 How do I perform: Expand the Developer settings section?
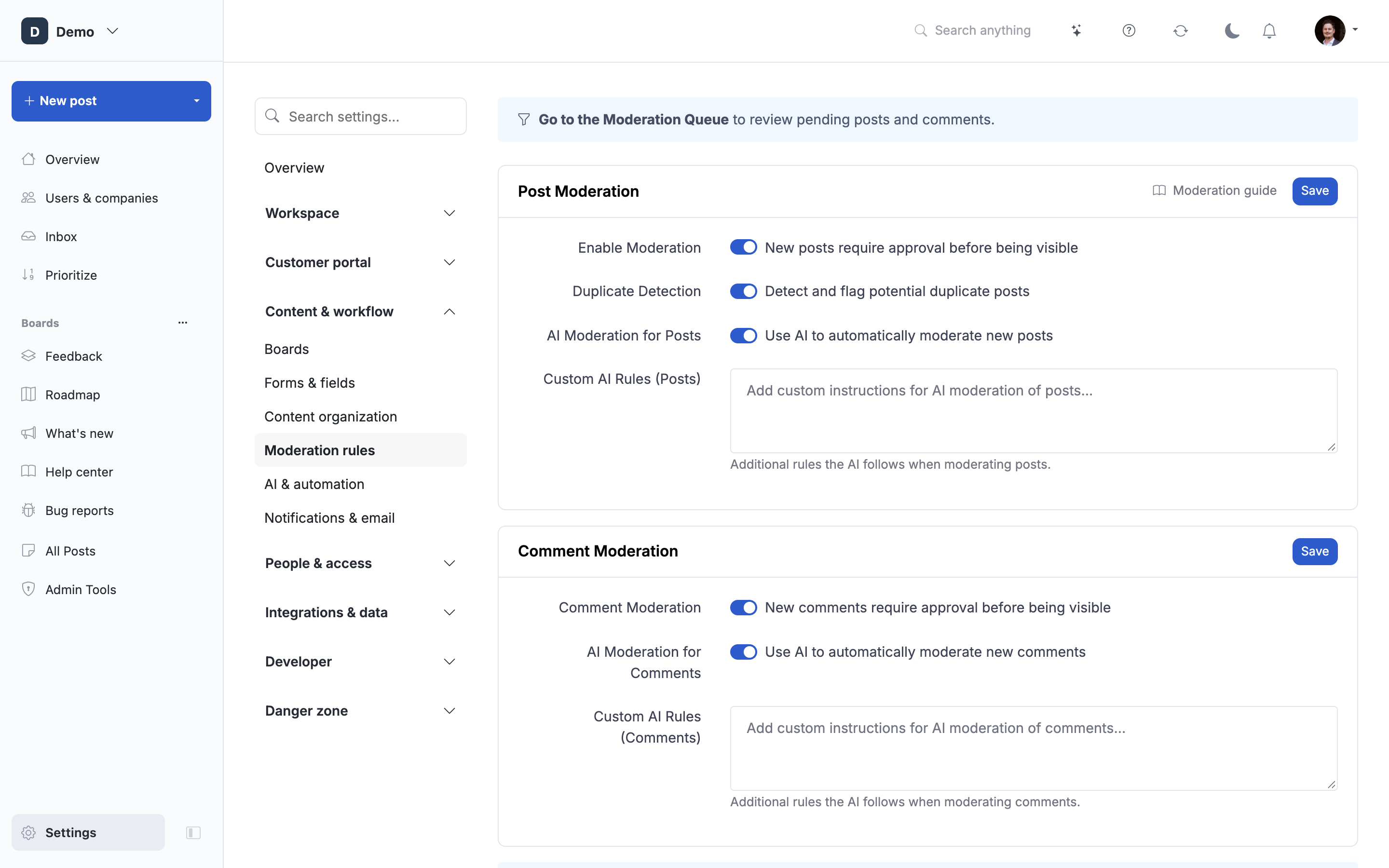(x=360, y=661)
